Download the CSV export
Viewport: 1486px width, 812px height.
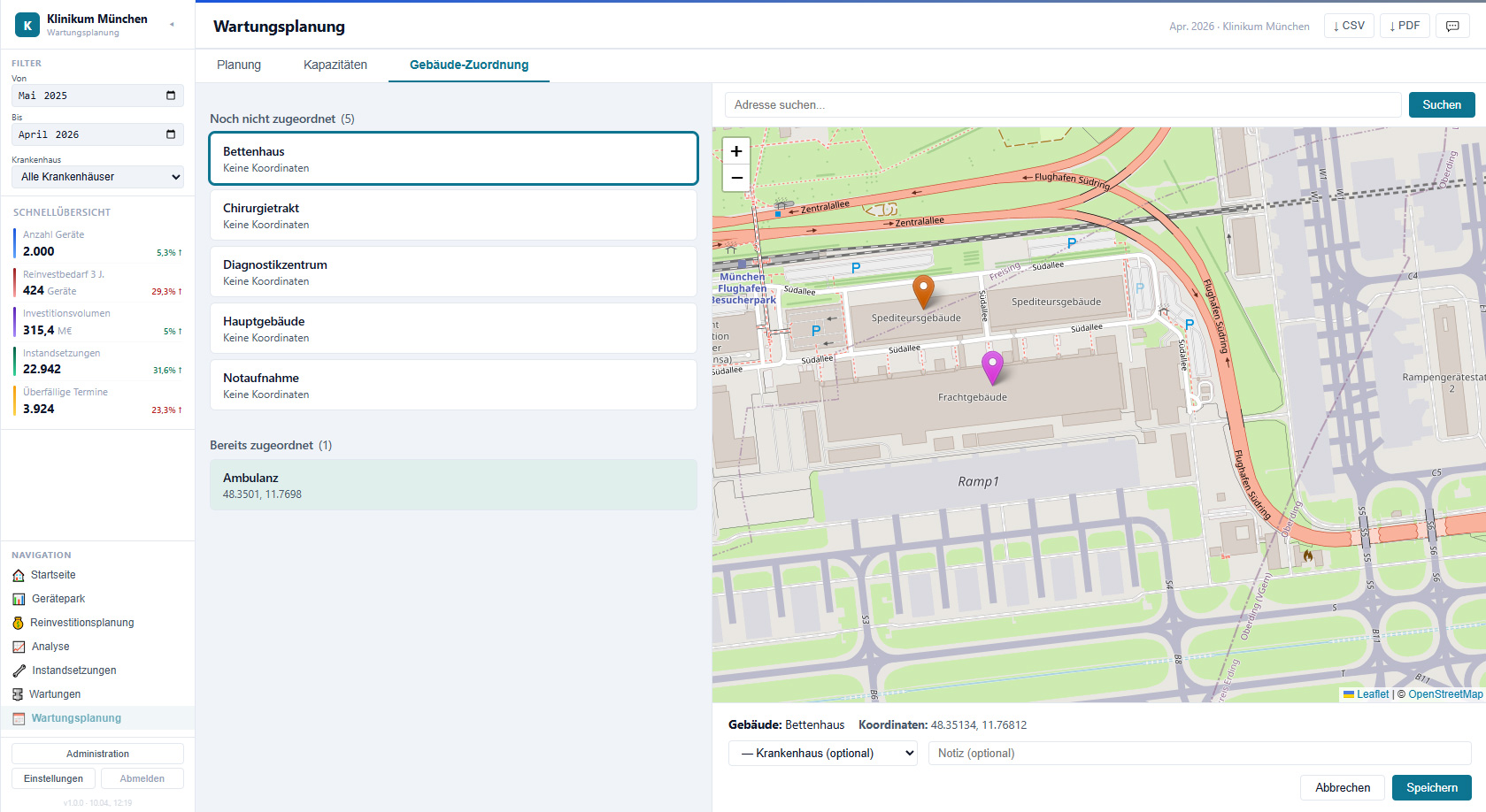pyautogui.click(x=1349, y=26)
